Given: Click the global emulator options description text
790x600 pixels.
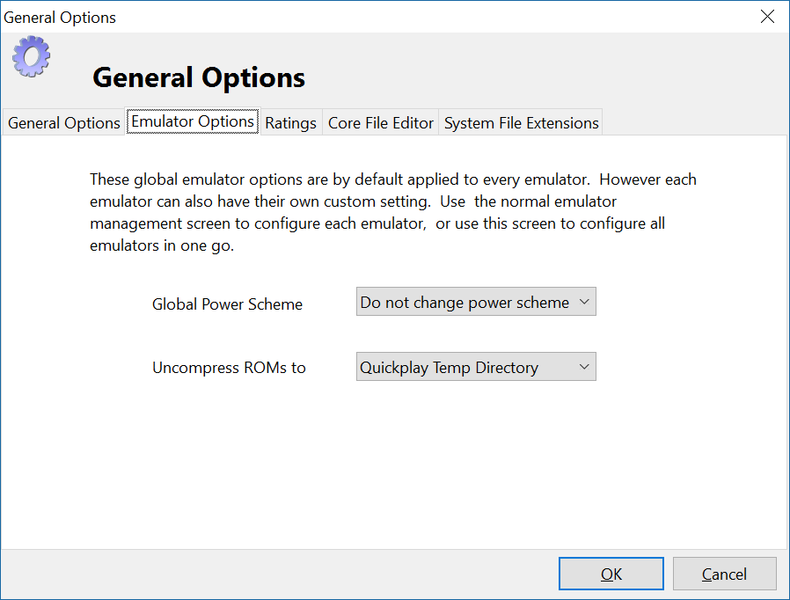Looking at the screenshot, I should pyautogui.click(x=392, y=212).
